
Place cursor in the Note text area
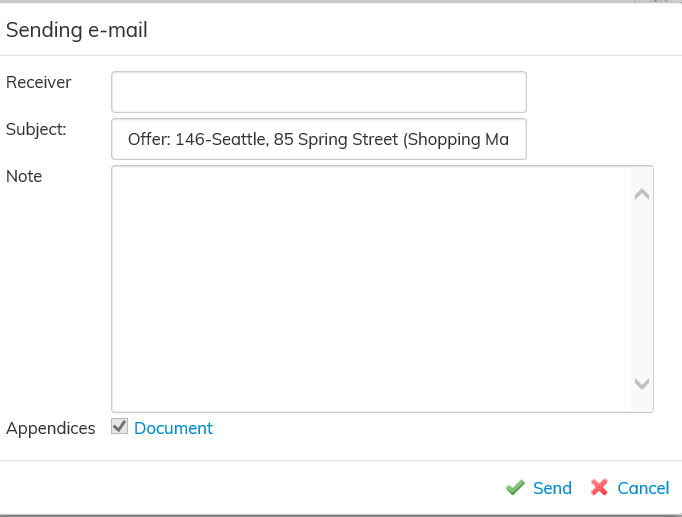click(370, 288)
